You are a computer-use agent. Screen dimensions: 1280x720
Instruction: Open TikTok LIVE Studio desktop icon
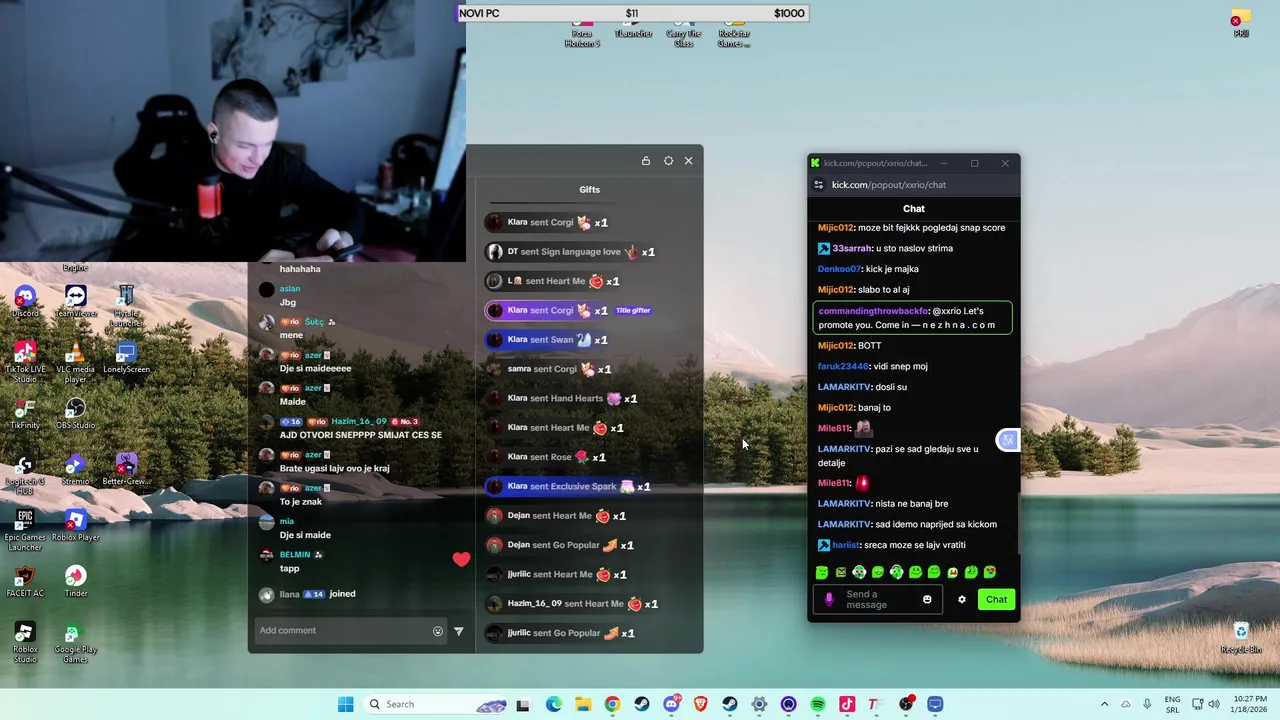click(x=25, y=360)
